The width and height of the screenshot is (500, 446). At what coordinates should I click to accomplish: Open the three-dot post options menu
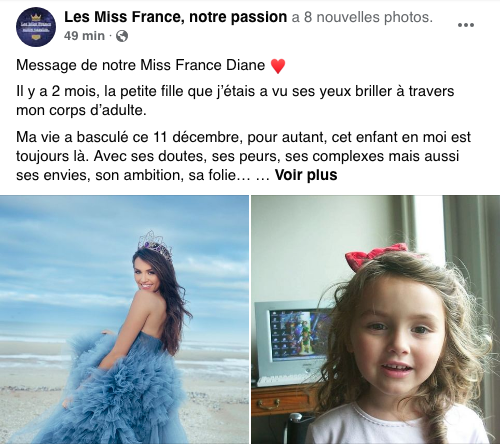tap(466, 25)
